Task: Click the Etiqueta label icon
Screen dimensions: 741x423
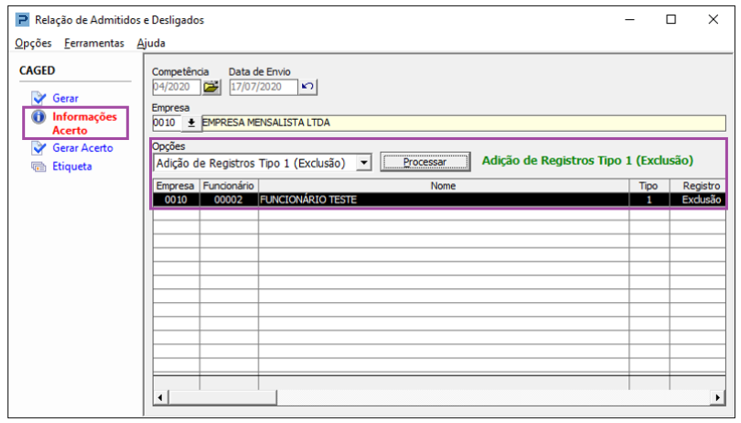Action: (x=38, y=166)
